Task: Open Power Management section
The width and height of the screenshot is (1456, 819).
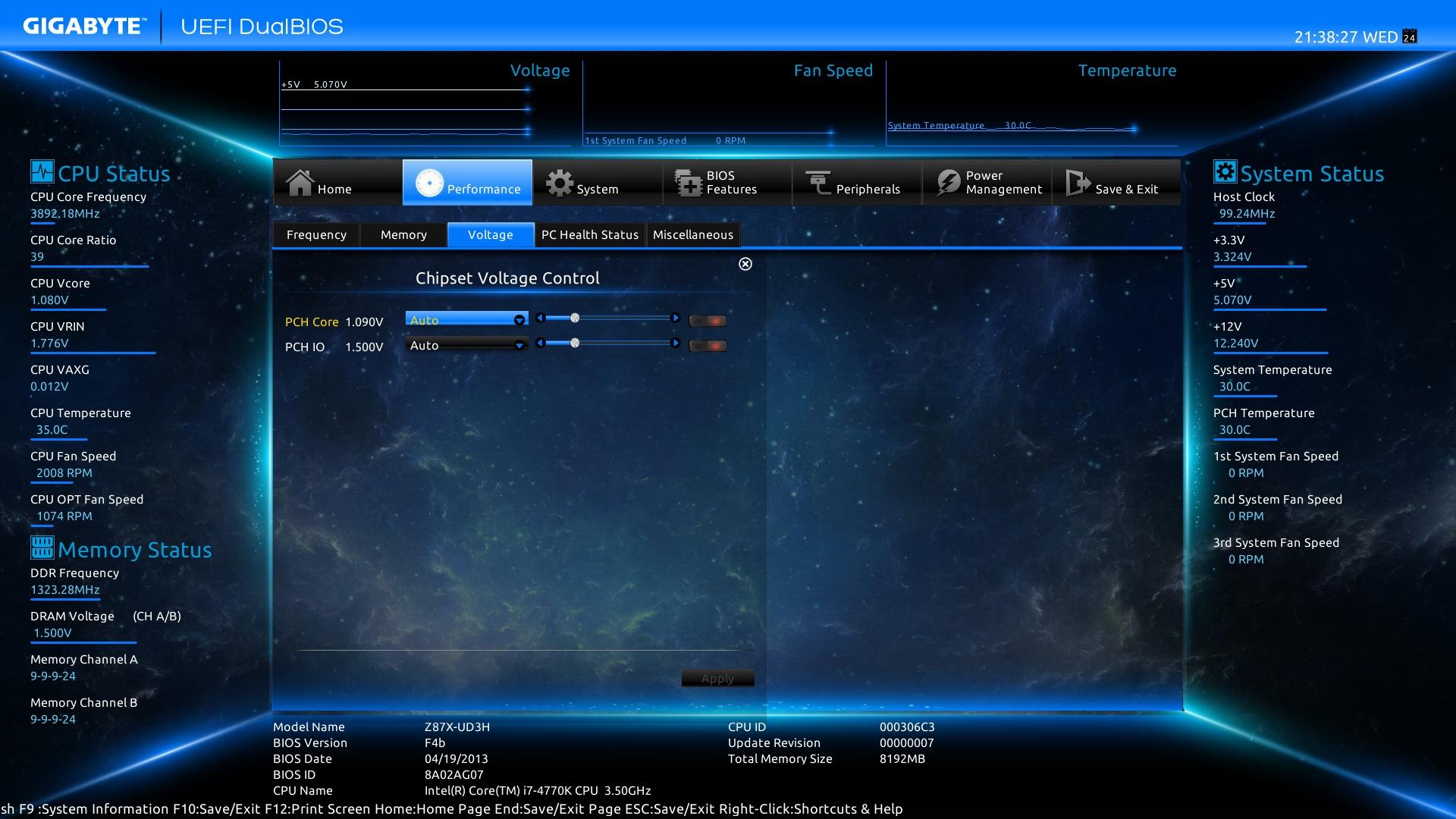Action: click(x=987, y=182)
